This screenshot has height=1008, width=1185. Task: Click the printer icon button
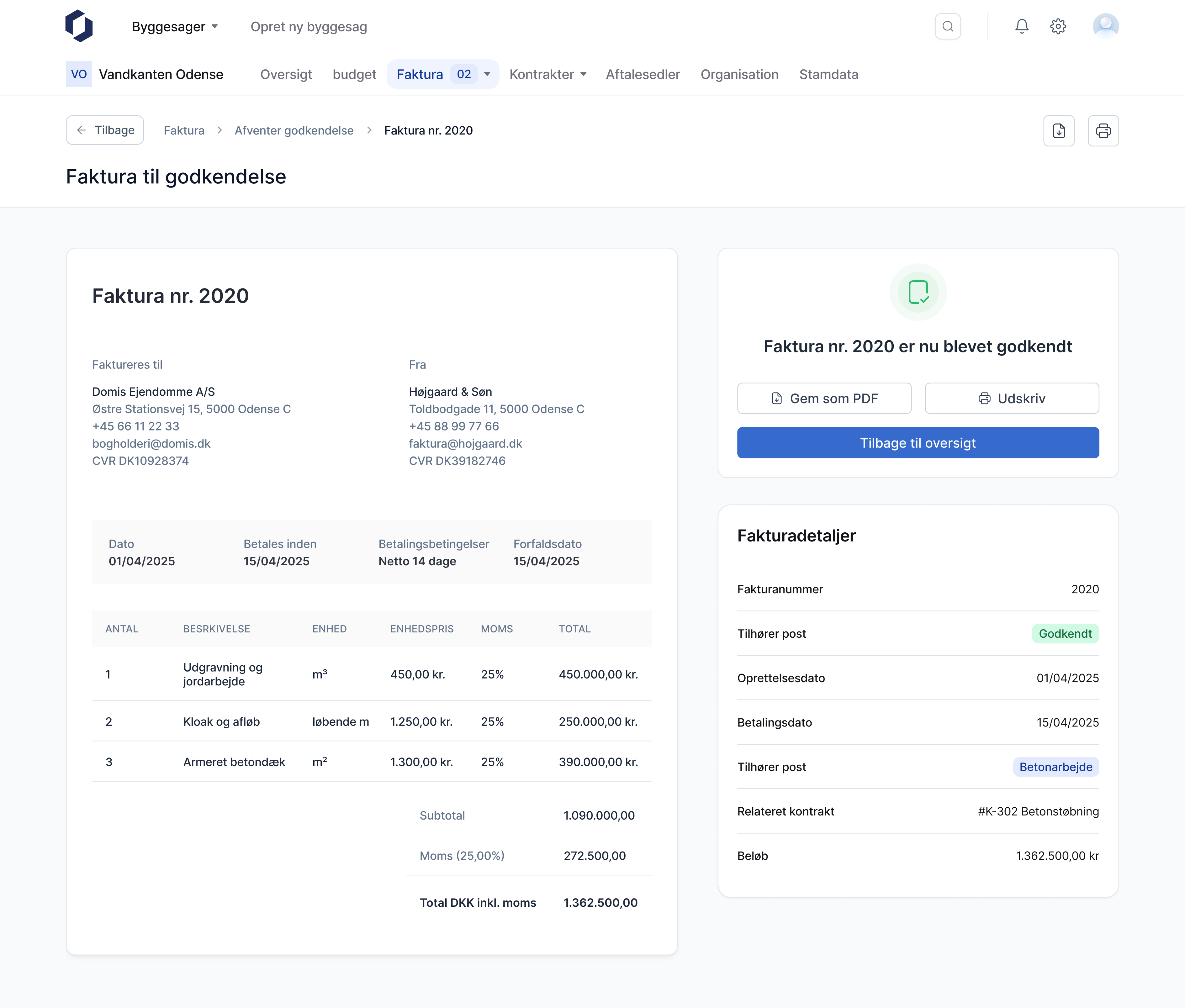[x=1103, y=131]
